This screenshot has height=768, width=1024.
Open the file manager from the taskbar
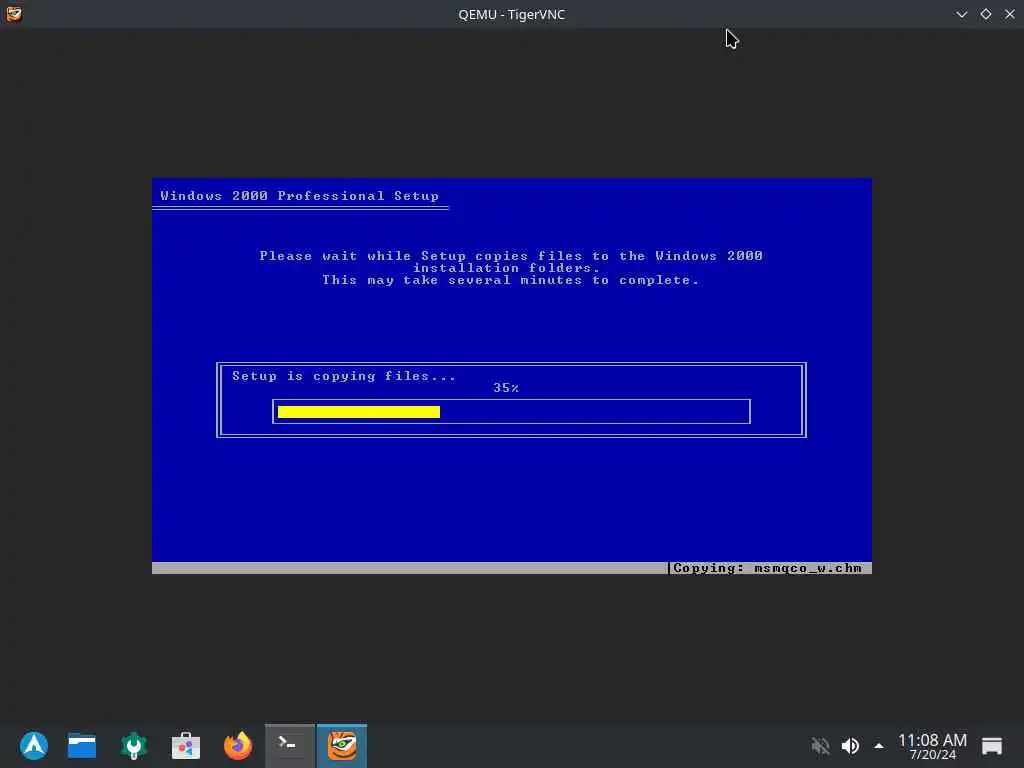[x=82, y=745]
